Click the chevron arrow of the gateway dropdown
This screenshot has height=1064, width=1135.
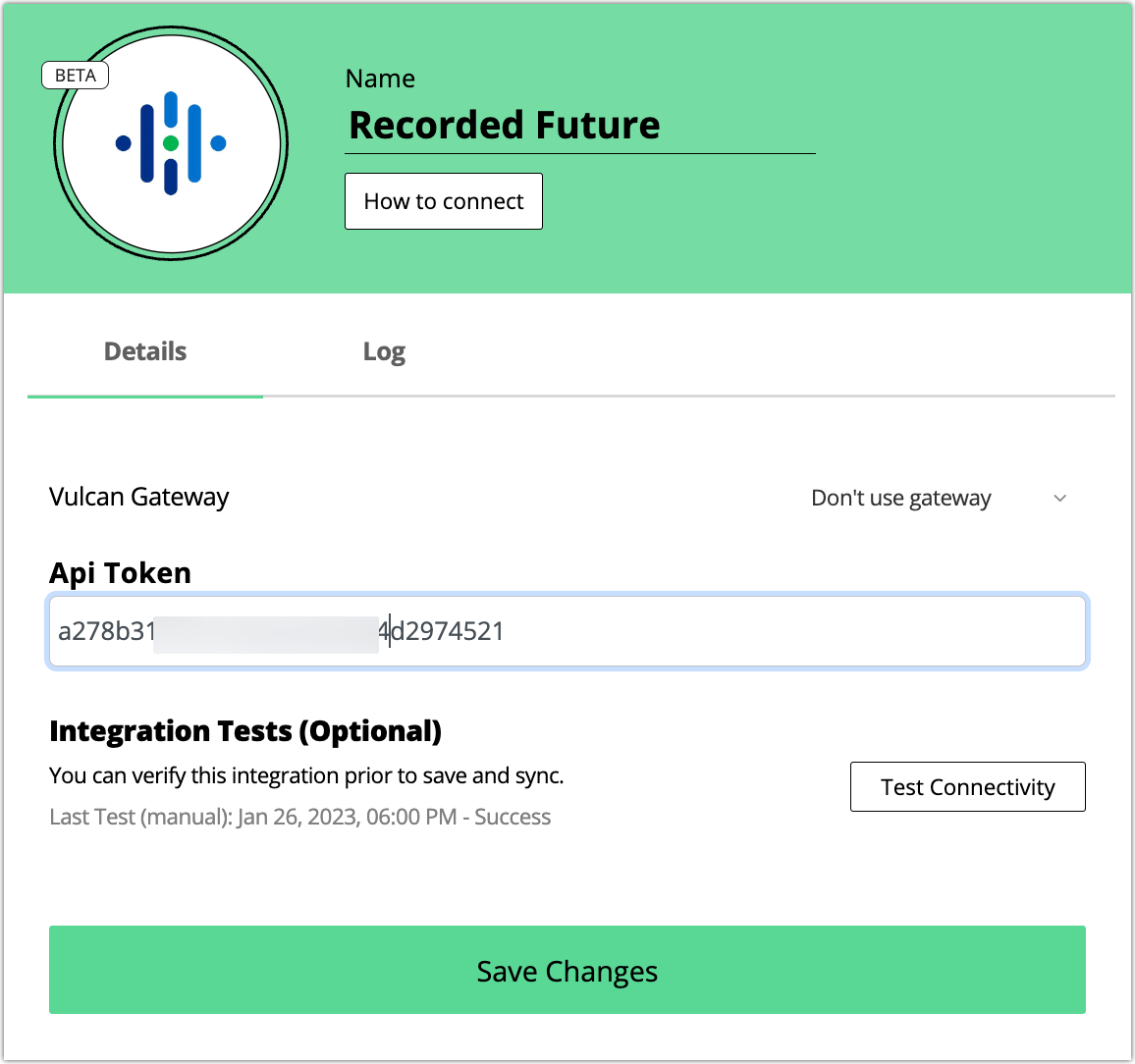(1059, 499)
